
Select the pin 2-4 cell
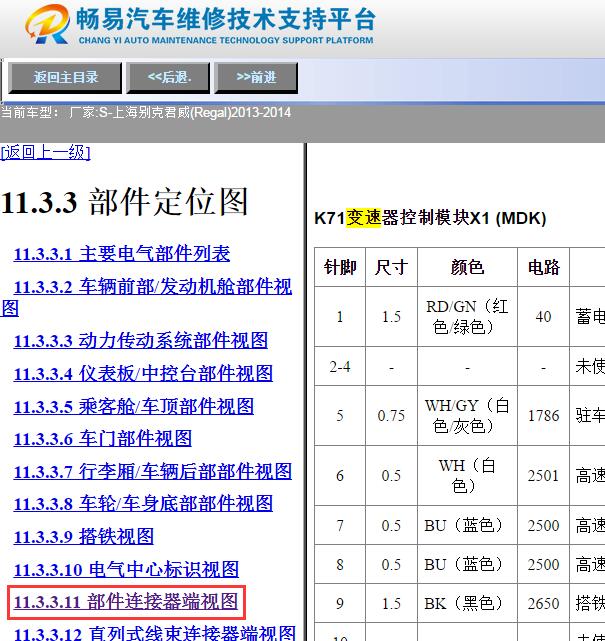coord(340,367)
